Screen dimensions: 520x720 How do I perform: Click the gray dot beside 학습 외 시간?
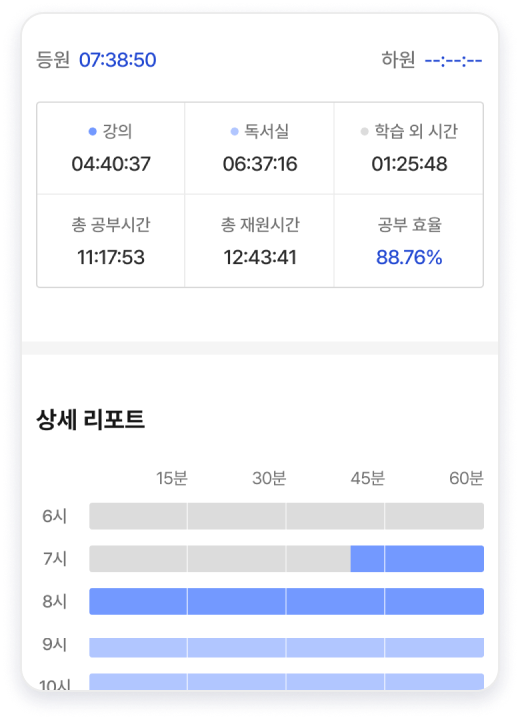364,131
